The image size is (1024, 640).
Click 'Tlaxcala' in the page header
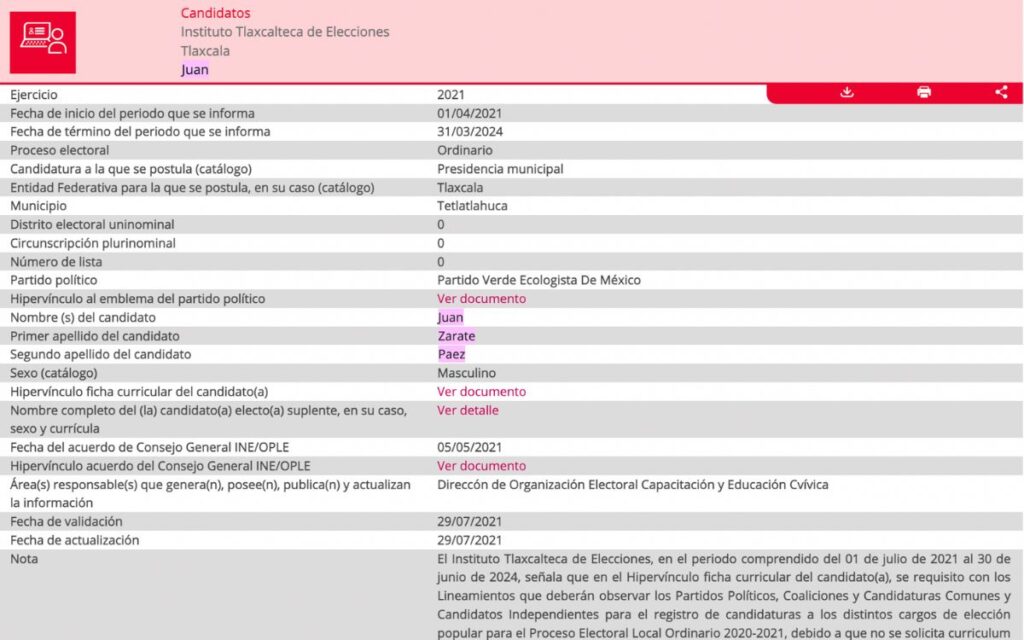[x=205, y=51]
